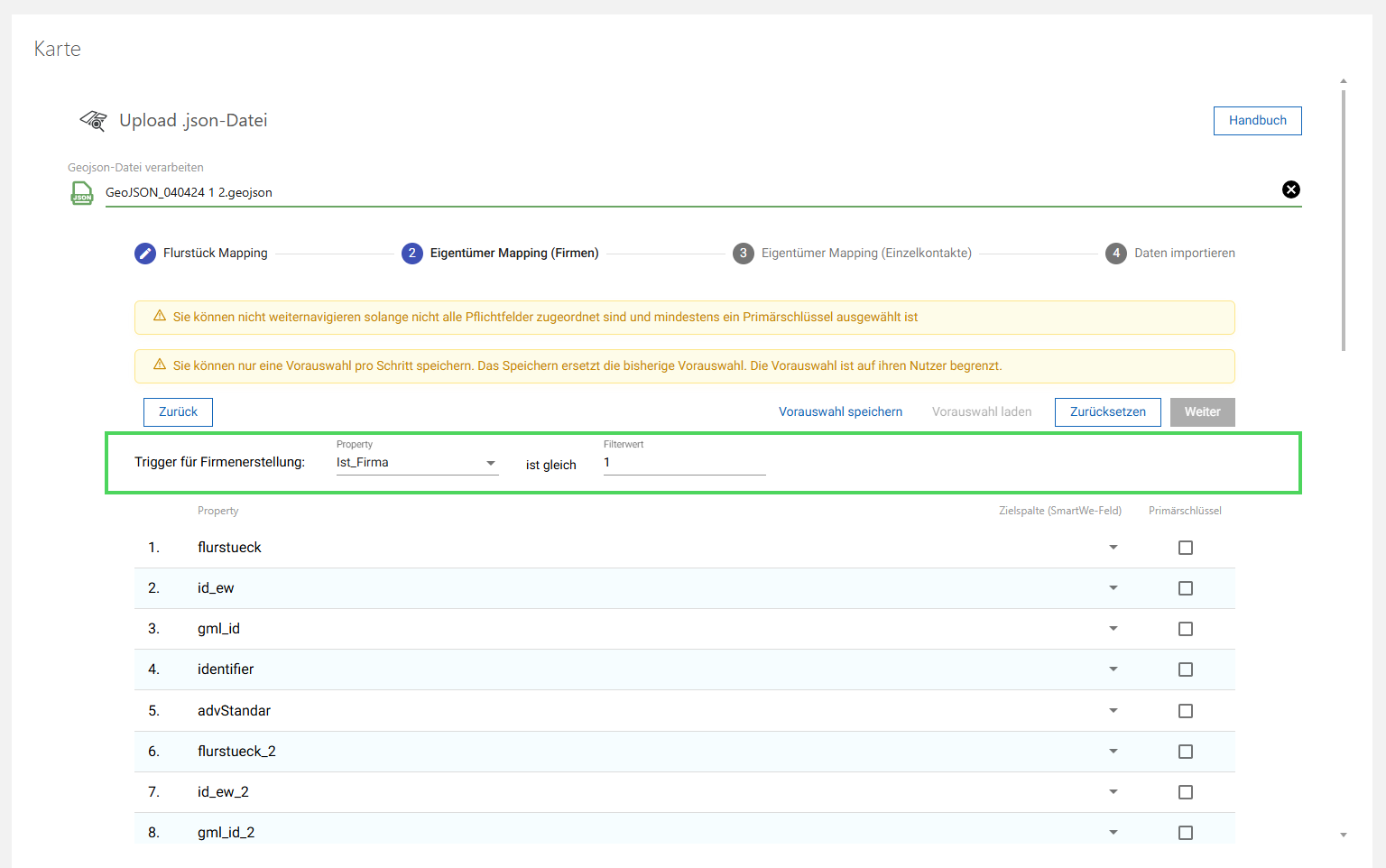This screenshot has width=1386, height=868.
Task: Click the Filterwert input field
Action: pos(683,463)
